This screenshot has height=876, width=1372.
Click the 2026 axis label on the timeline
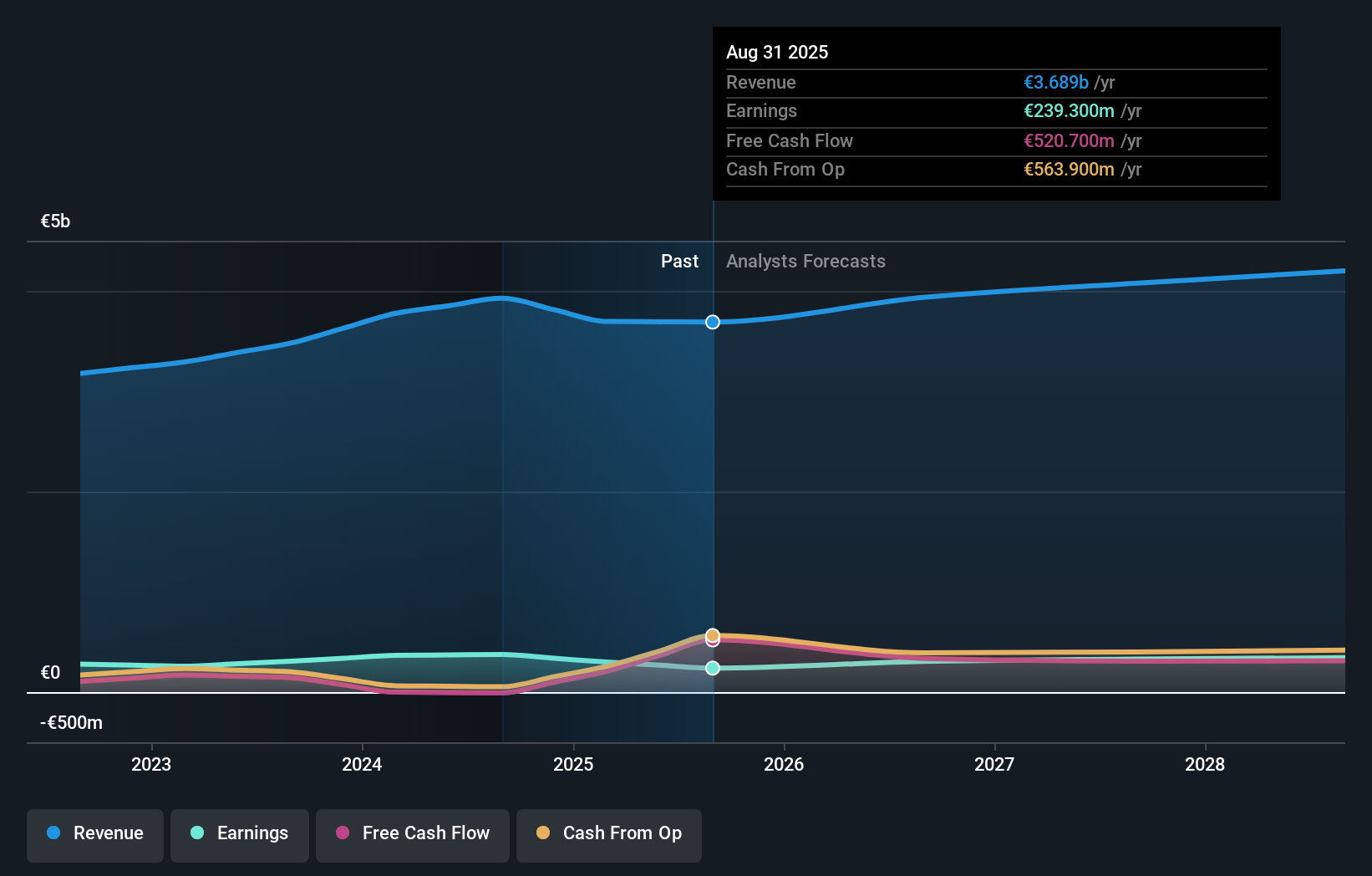(784, 764)
